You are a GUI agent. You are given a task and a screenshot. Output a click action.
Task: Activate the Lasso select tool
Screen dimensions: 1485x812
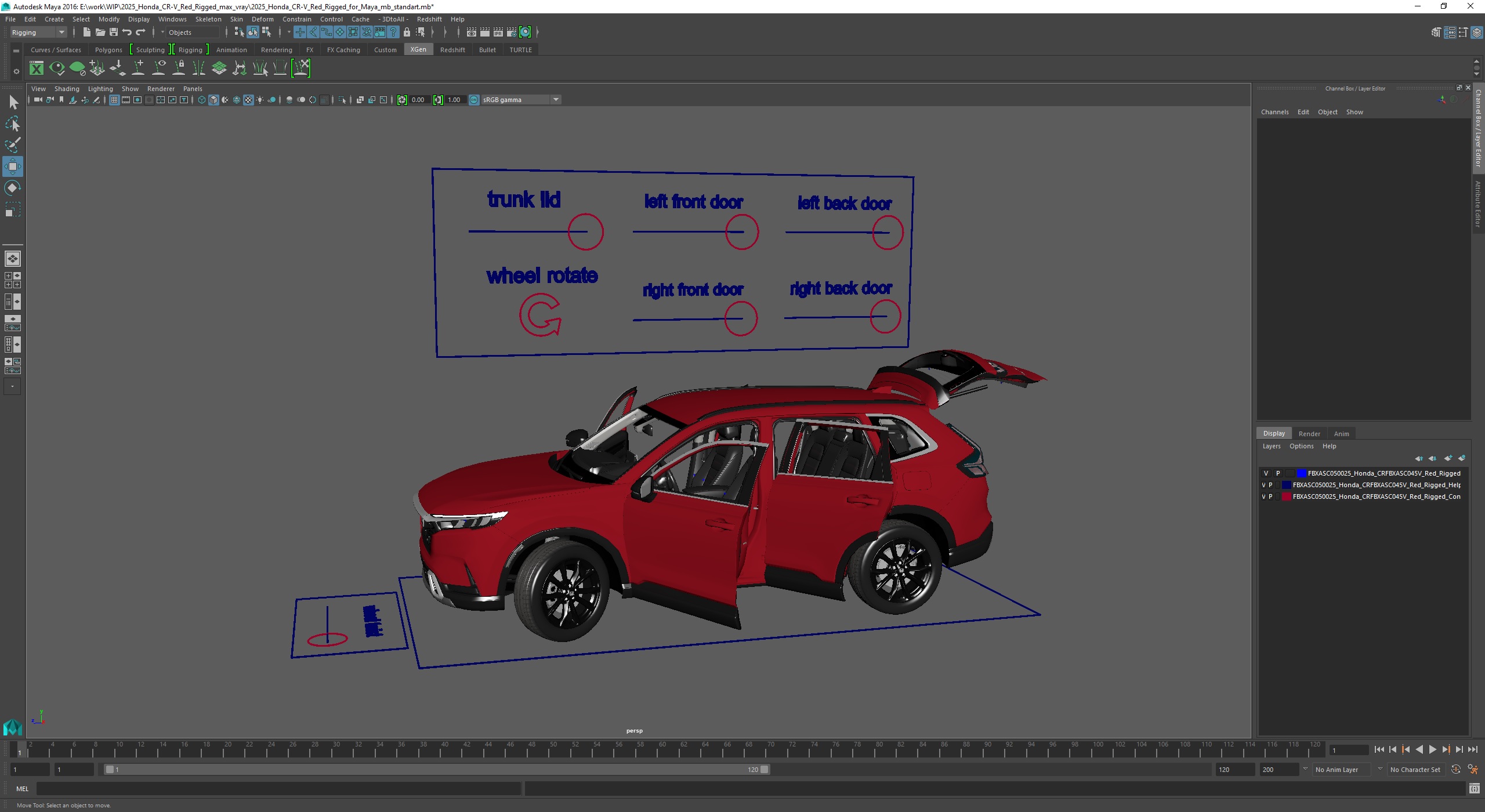pos(13,124)
